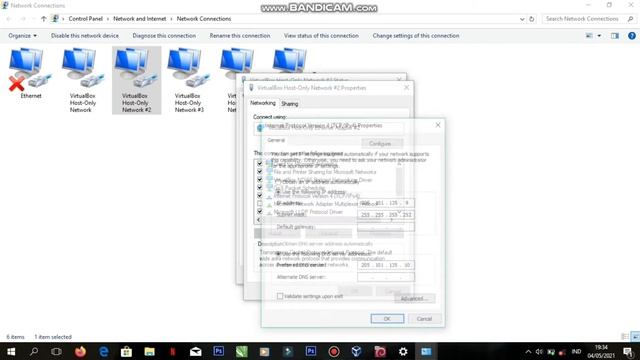This screenshot has height=360, width=640.
Task: Toggle the Microsoft LLDP Protocol Driver checkbox
Action: click(260, 211)
